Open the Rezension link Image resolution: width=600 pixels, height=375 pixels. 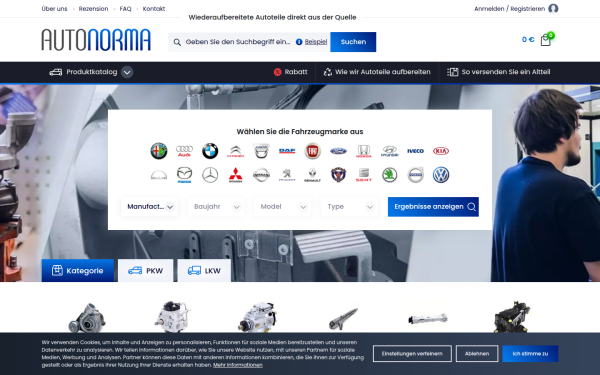[93, 8]
